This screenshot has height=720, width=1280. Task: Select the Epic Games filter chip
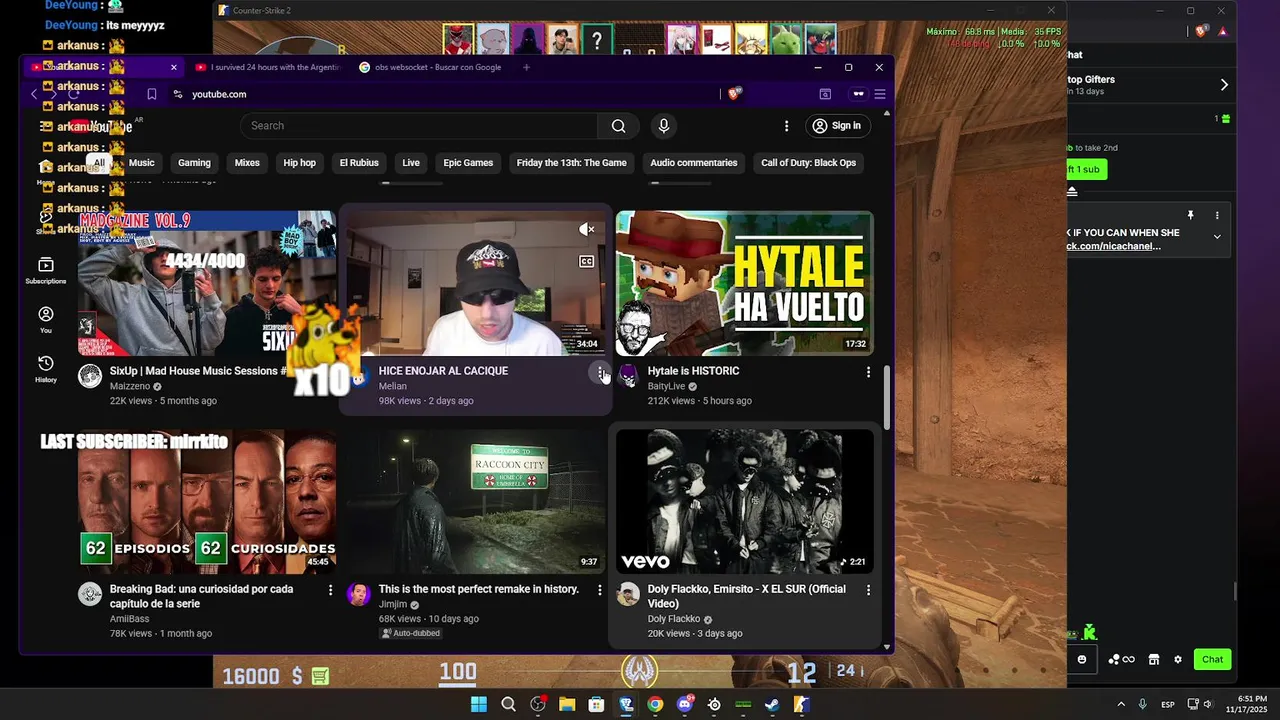point(468,163)
